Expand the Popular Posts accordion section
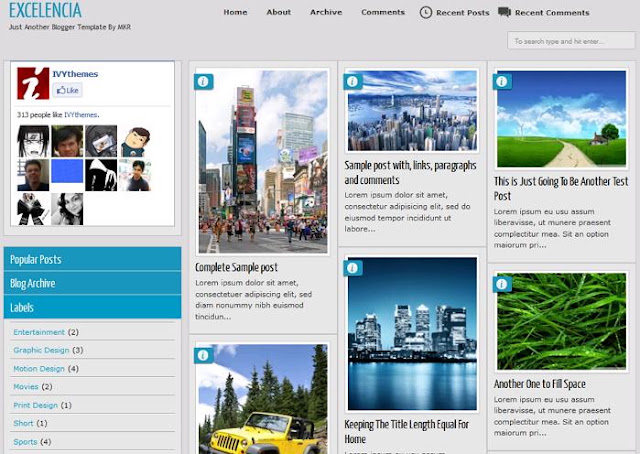The height and width of the screenshot is (454, 640). pyautogui.click(x=93, y=259)
